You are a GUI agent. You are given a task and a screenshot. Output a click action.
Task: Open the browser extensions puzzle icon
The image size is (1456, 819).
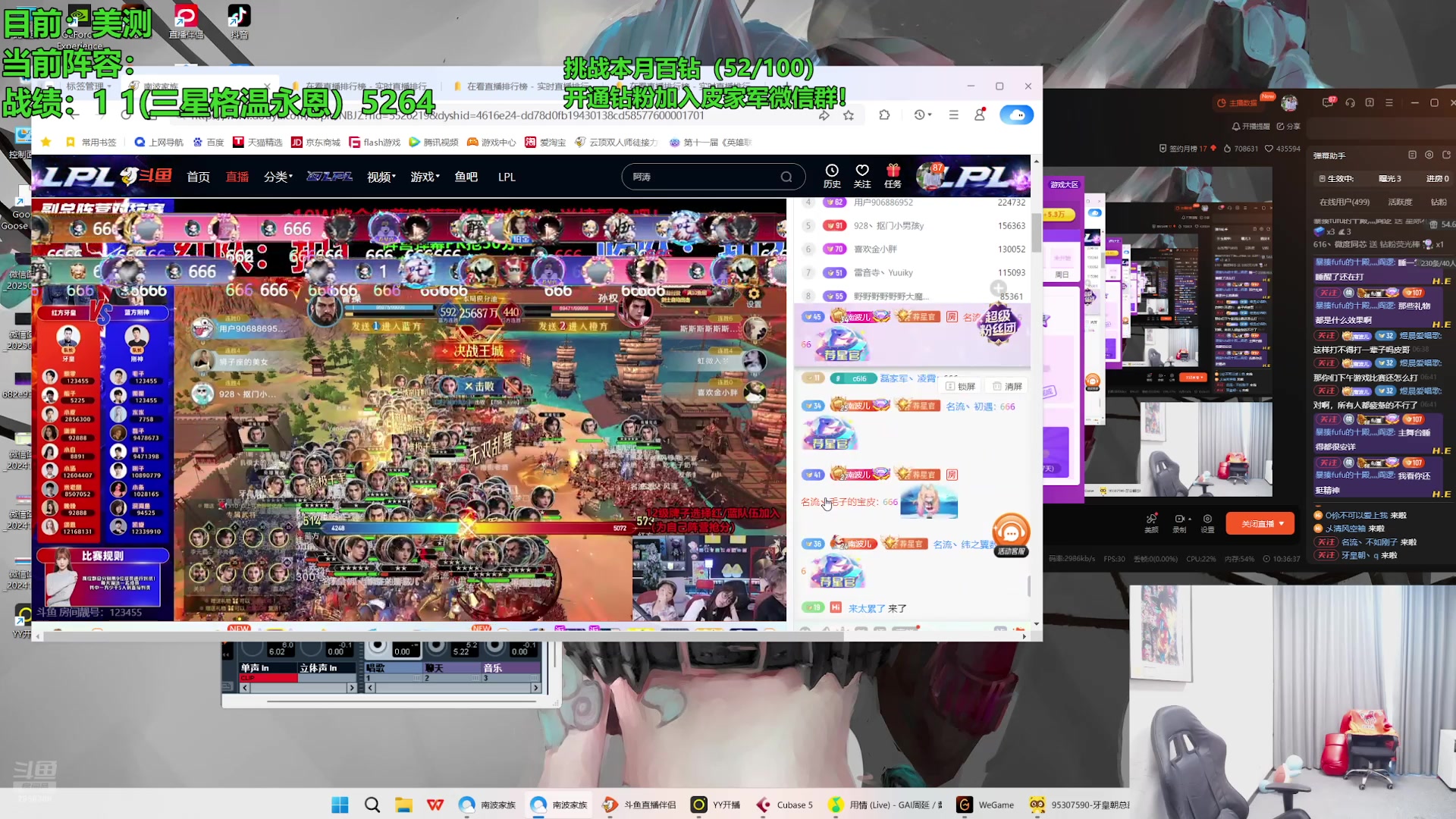[x=884, y=115]
